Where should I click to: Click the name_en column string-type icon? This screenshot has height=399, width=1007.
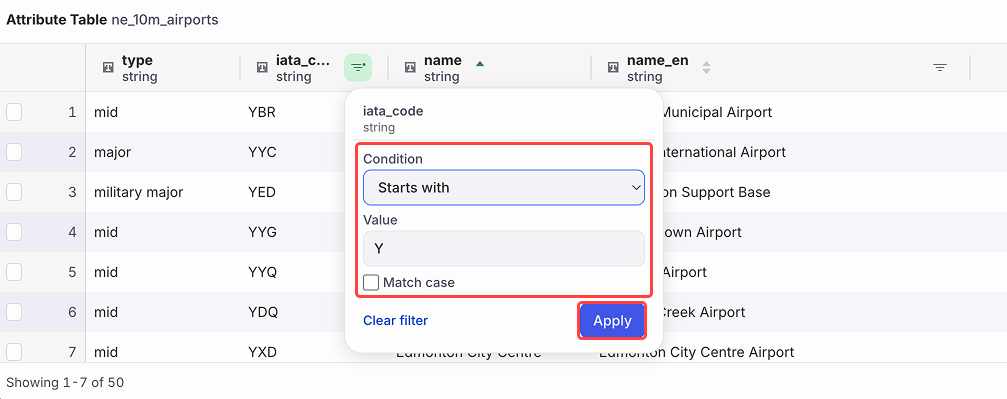point(613,67)
